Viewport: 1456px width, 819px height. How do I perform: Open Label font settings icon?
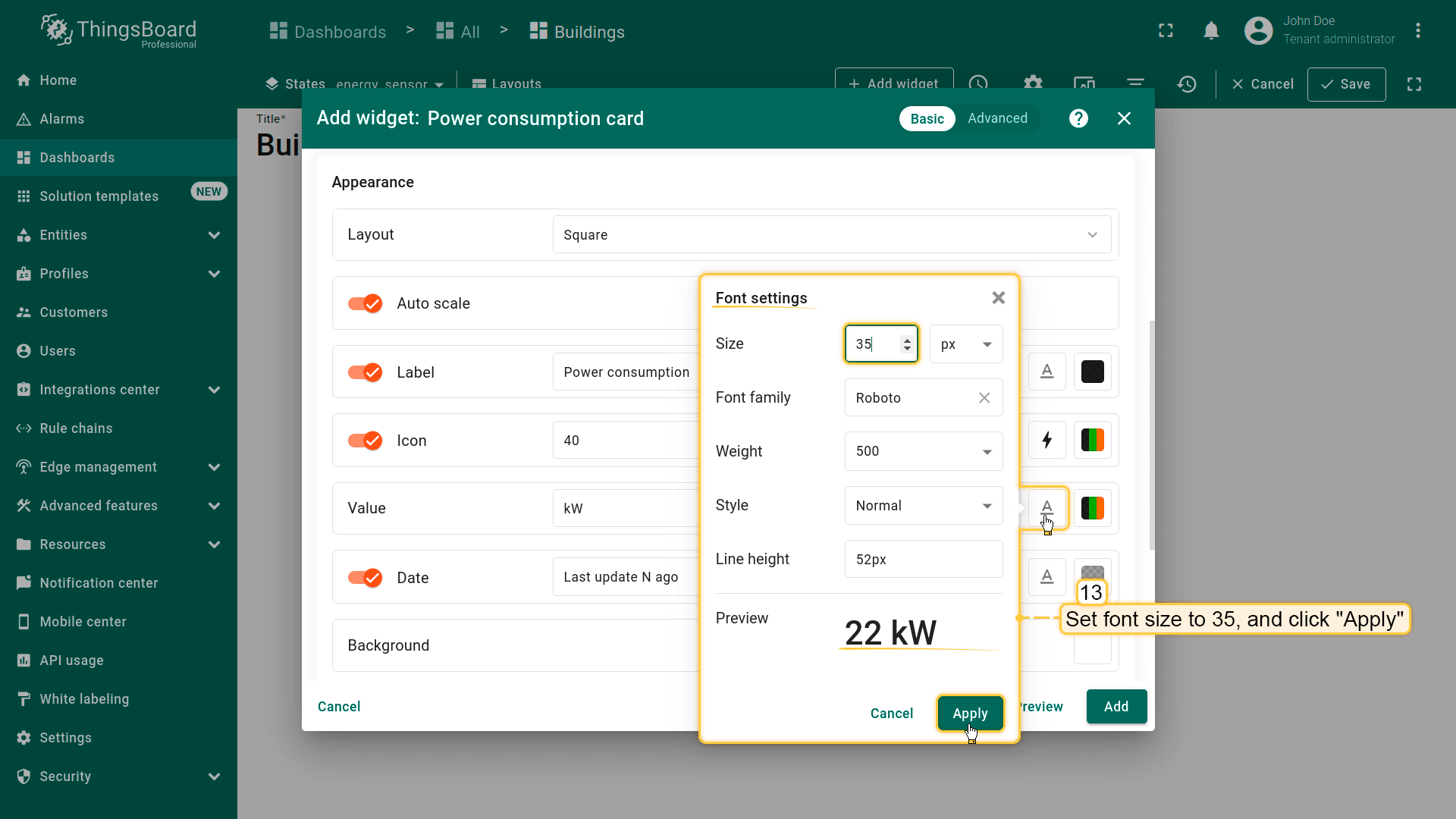click(x=1046, y=372)
